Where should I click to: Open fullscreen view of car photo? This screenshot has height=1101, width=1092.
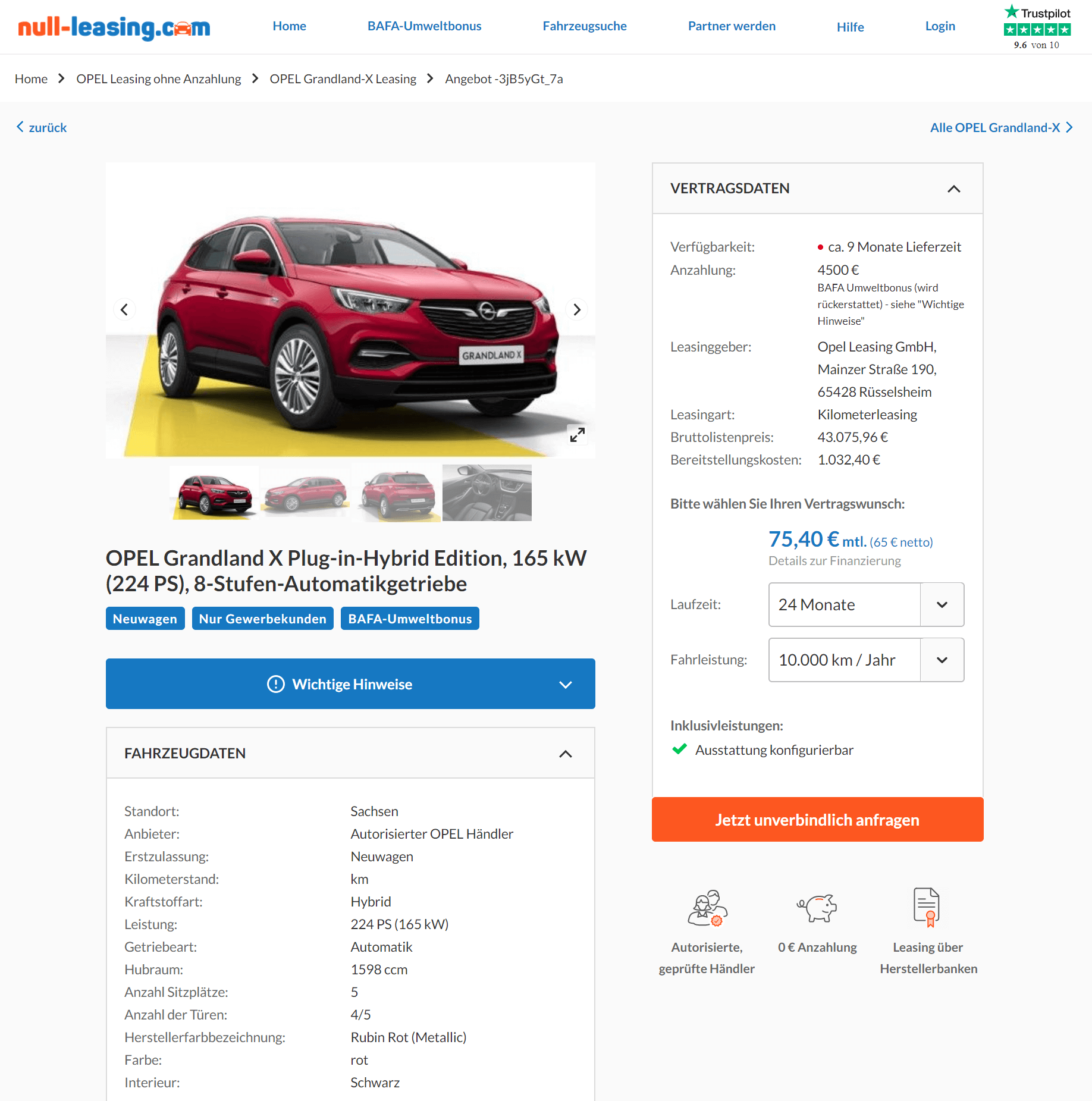pyautogui.click(x=577, y=435)
